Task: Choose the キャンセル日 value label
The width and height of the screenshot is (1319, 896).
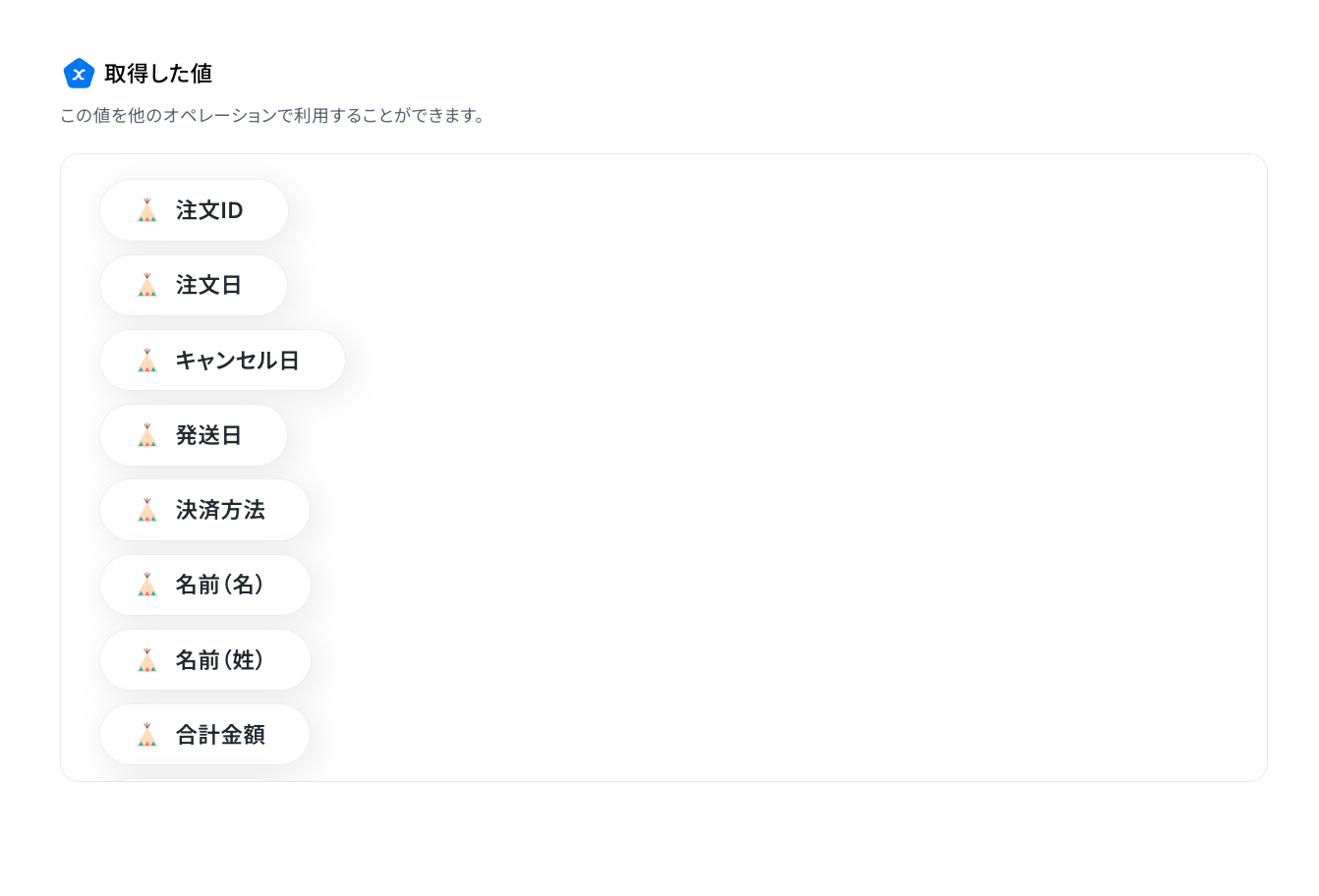Action: coord(237,361)
